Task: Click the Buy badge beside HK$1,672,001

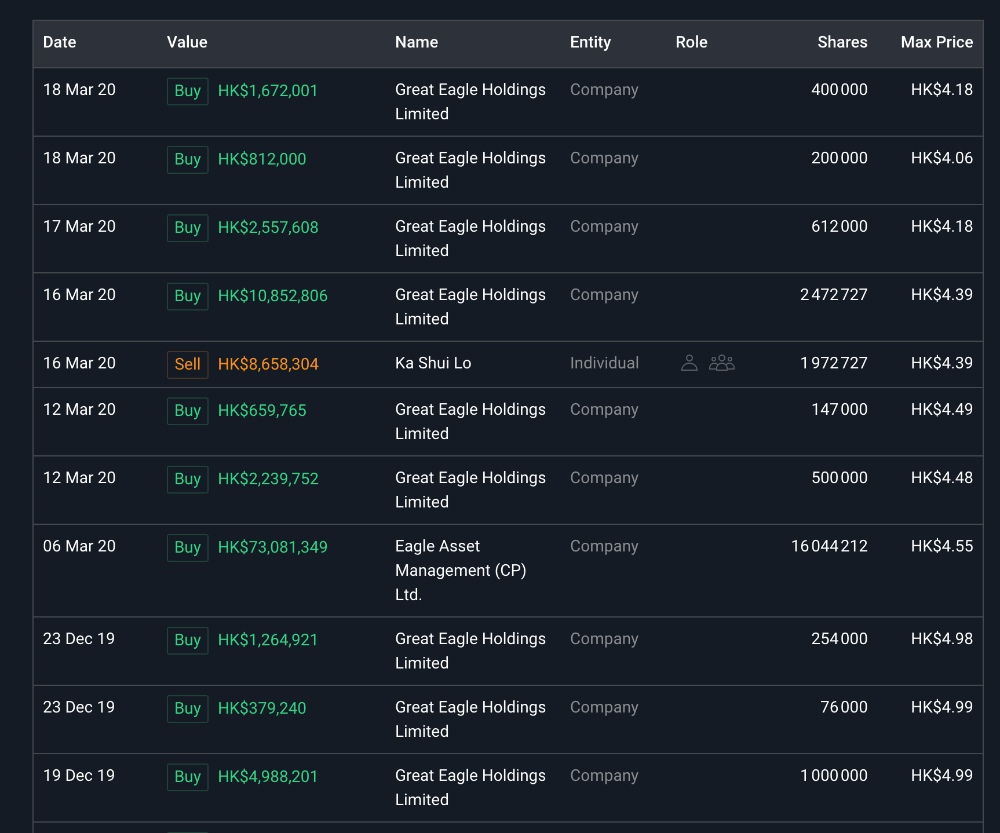Action: coord(187,91)
